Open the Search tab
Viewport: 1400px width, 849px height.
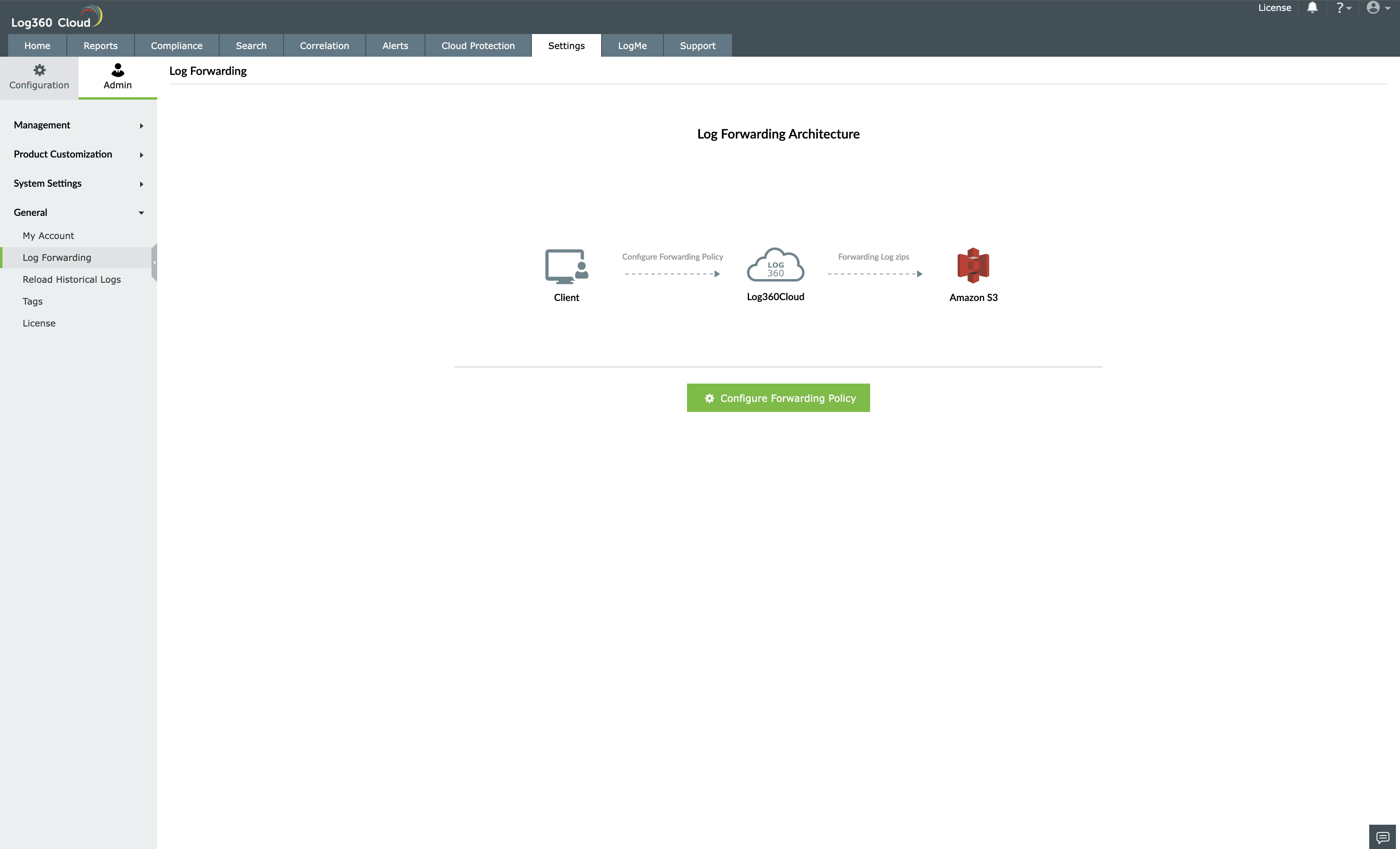[251, 45]
